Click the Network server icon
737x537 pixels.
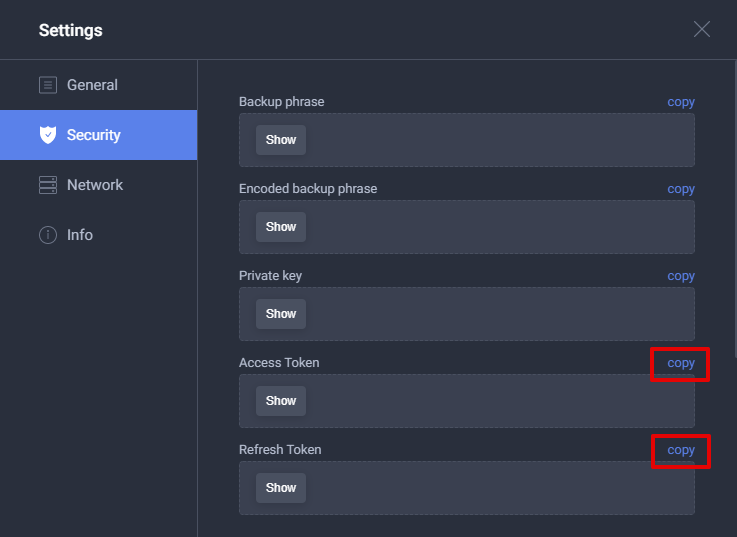coord(47,185)
